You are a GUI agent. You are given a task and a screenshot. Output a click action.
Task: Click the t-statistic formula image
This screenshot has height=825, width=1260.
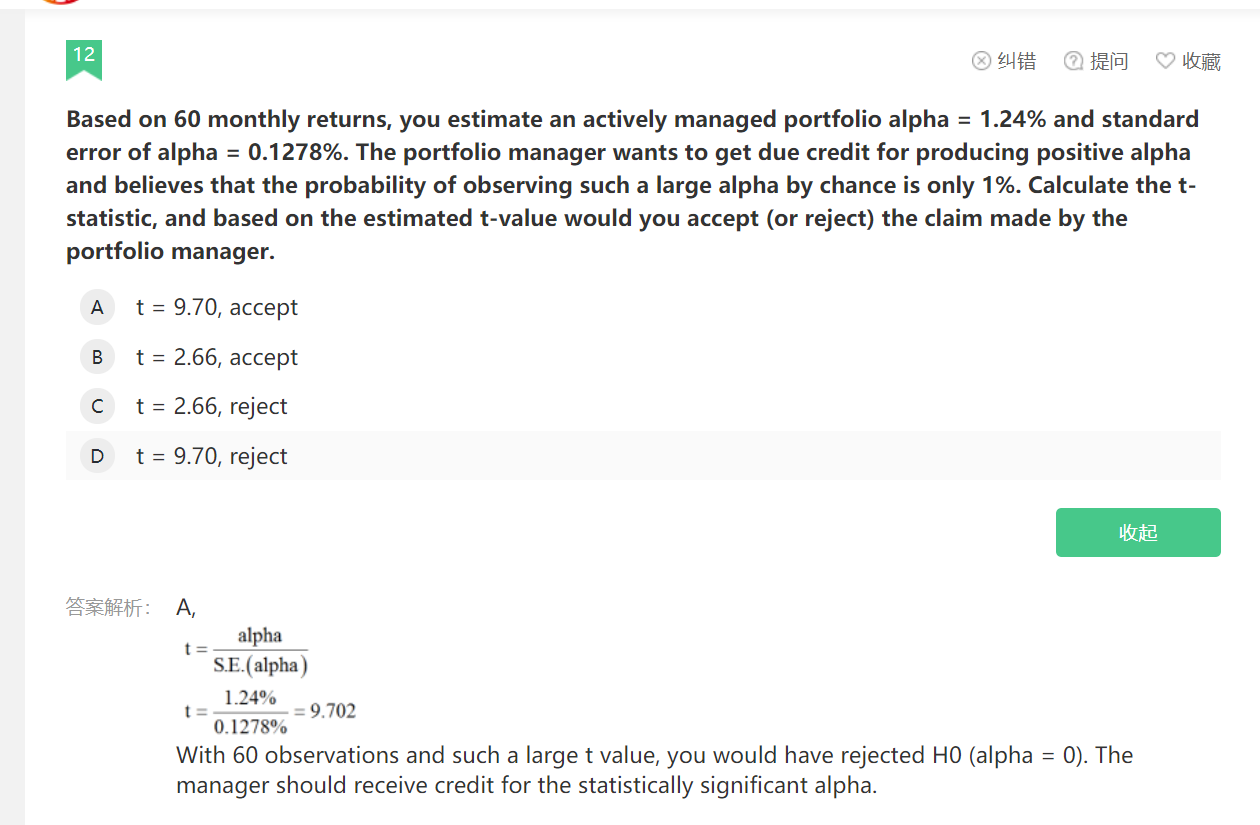(270, 682)
